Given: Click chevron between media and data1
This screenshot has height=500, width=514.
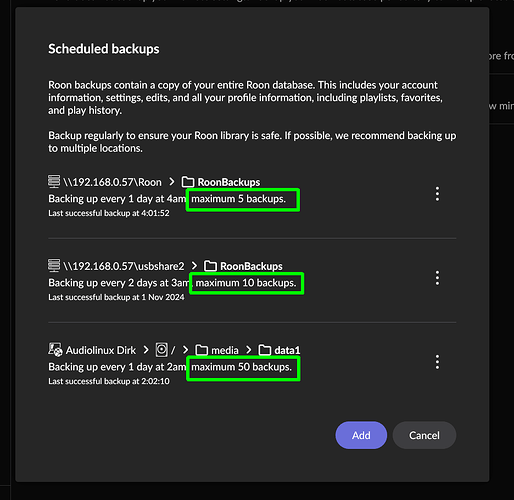Looking at the screenshot, I should click(x=249, y=350).
